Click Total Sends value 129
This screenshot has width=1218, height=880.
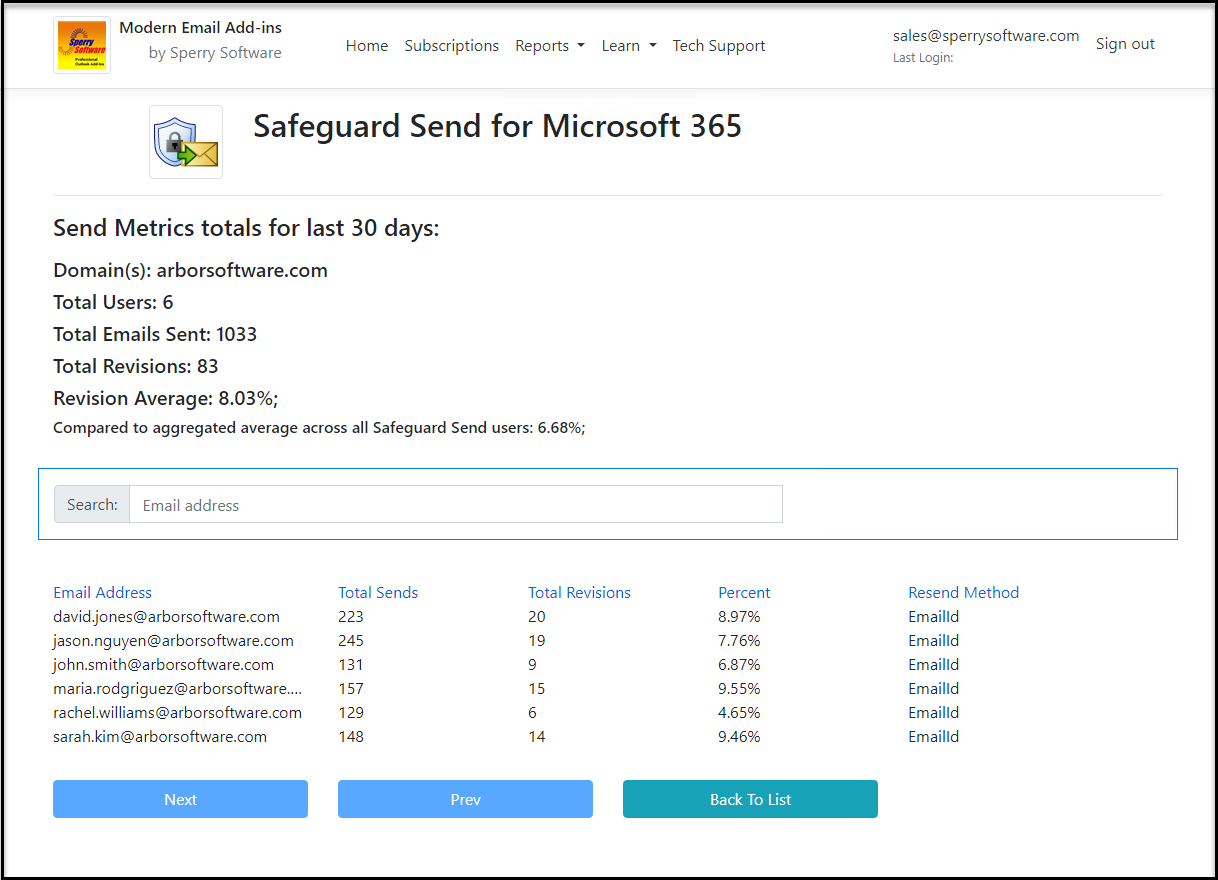(x=351, y=712)
